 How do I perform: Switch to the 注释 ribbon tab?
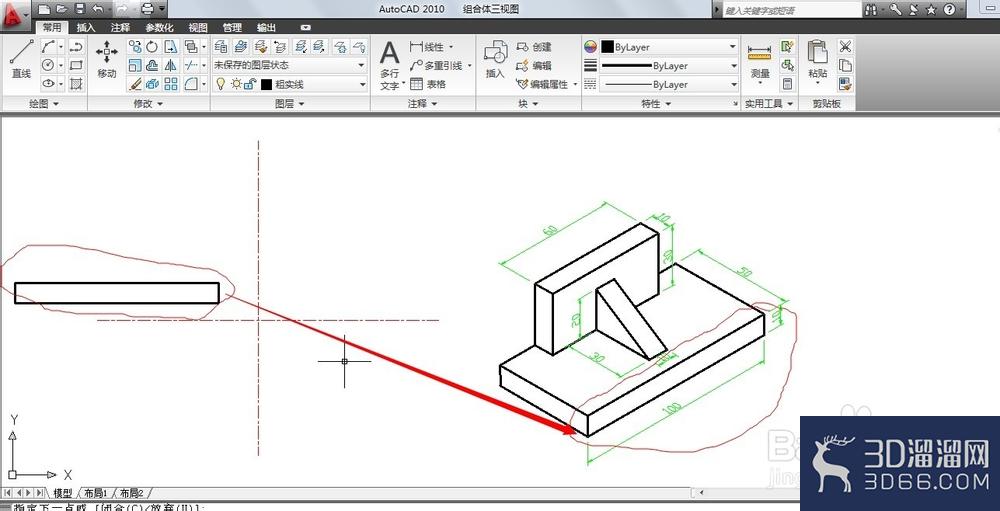point(120,27)
